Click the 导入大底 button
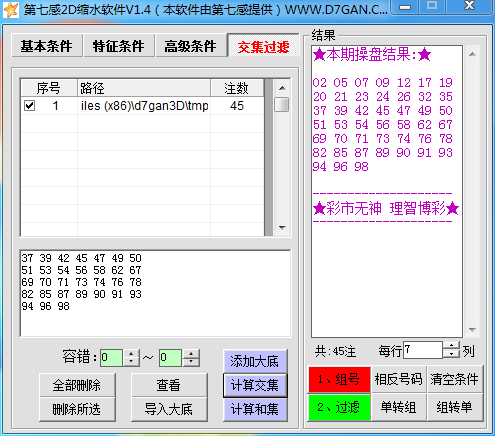 pyautogui.click(x=169, y=409)
